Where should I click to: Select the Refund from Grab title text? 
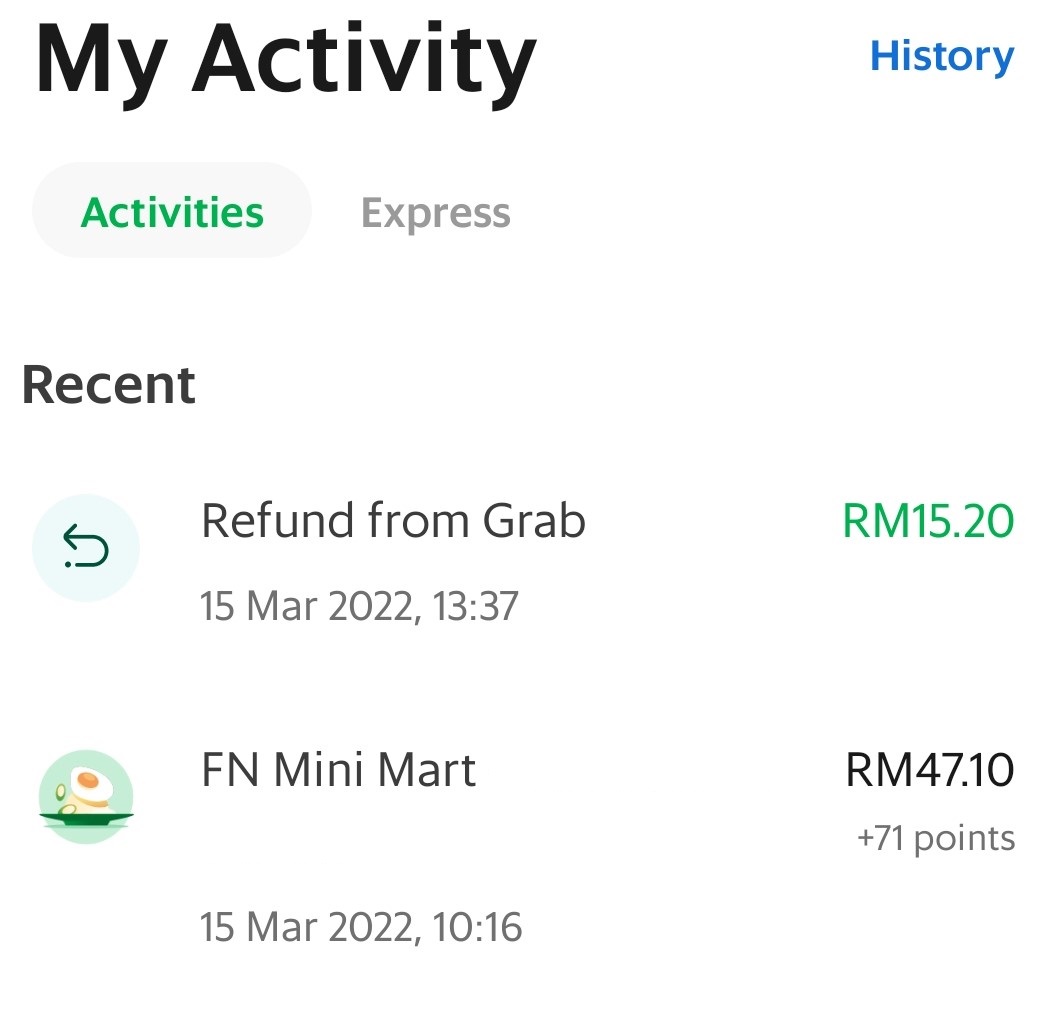coord(393,521)
